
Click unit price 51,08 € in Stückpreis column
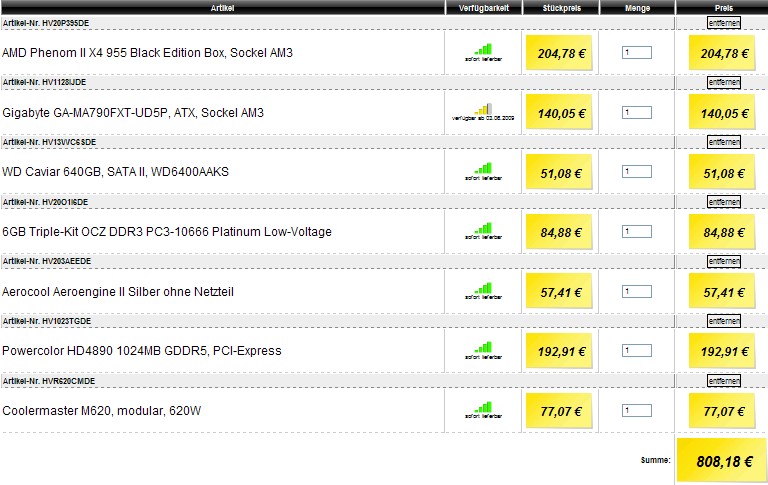[x=559, y=172]
